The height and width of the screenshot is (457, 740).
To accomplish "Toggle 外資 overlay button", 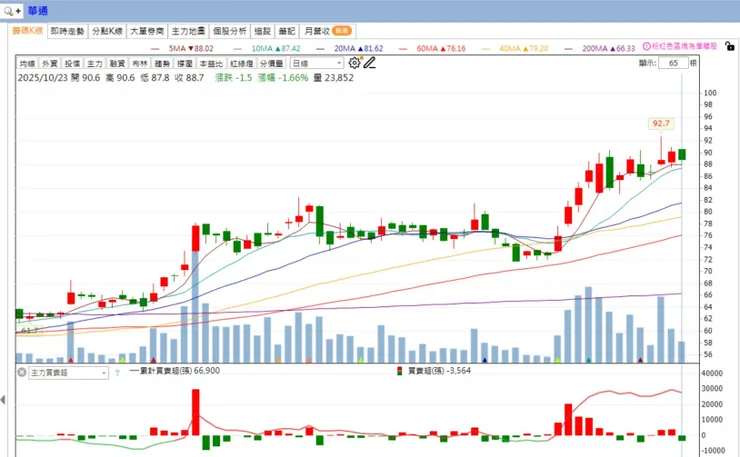I will point(50,63).
